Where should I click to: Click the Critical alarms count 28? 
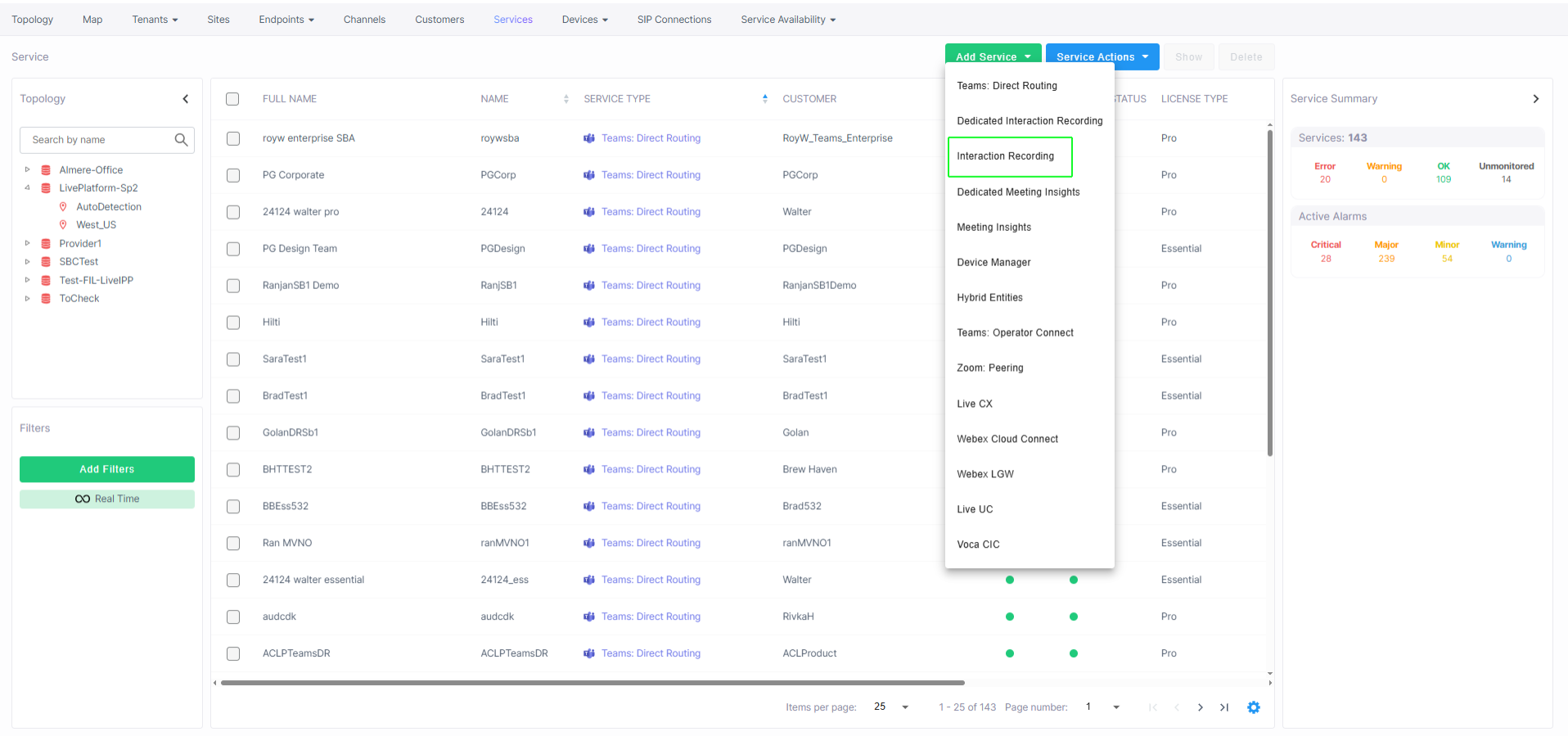(x=1326, y=260)
